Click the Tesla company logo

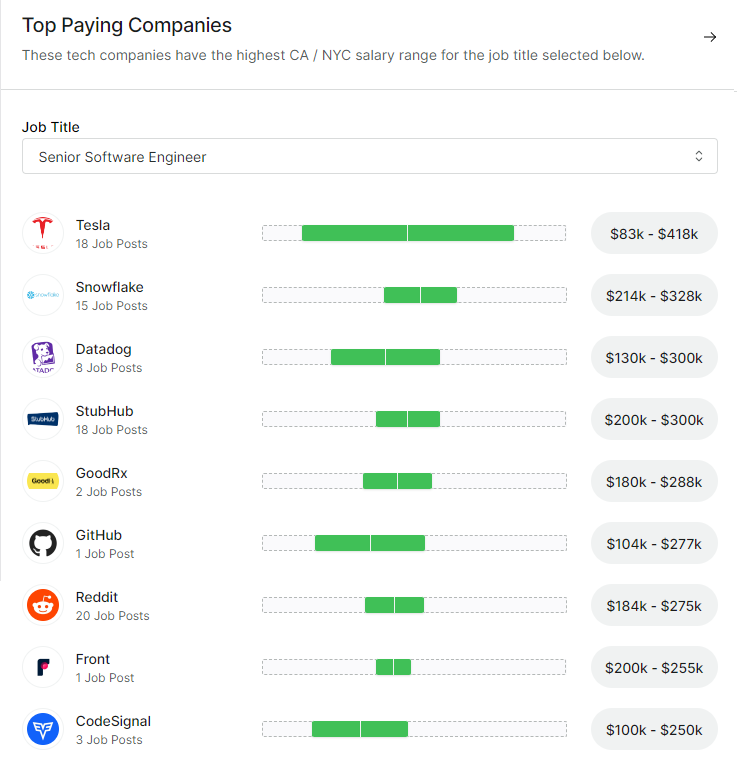(43, 233)
